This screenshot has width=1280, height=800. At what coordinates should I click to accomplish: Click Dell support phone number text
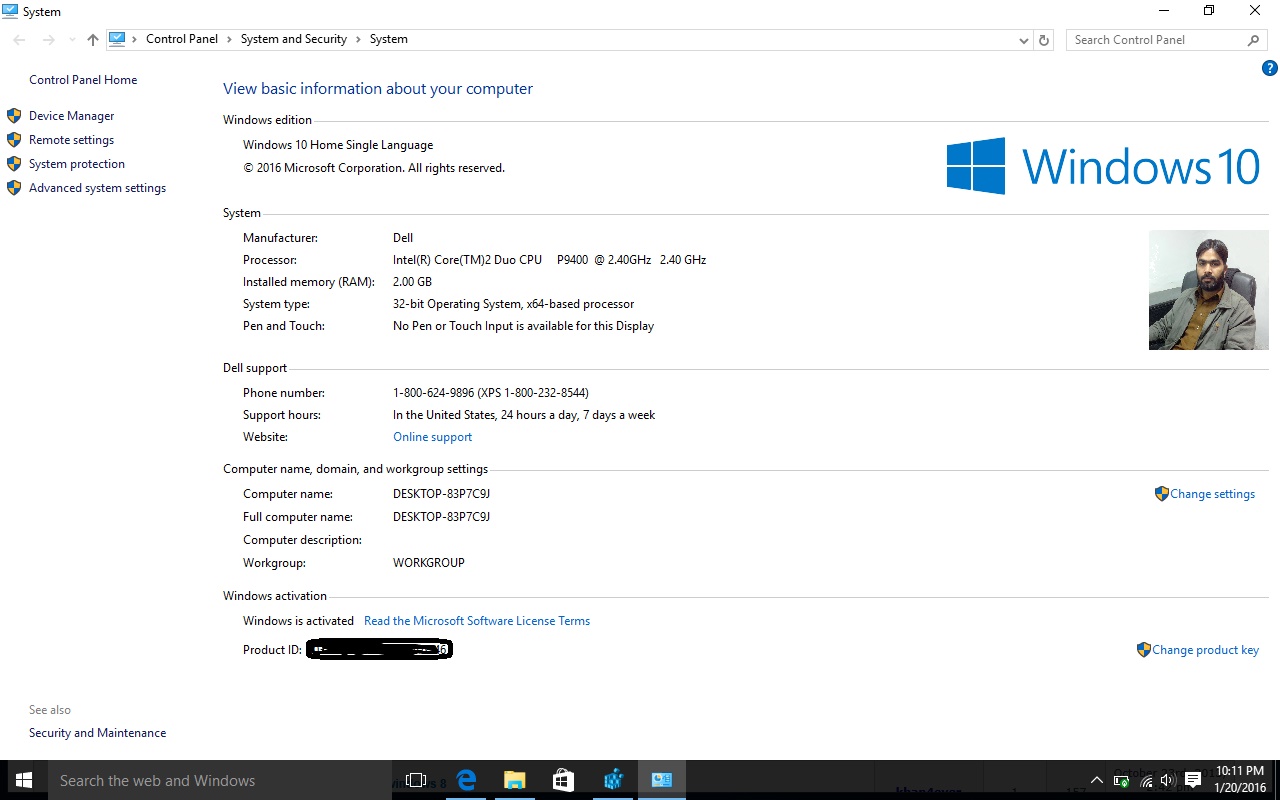click(x=491, y=393)
